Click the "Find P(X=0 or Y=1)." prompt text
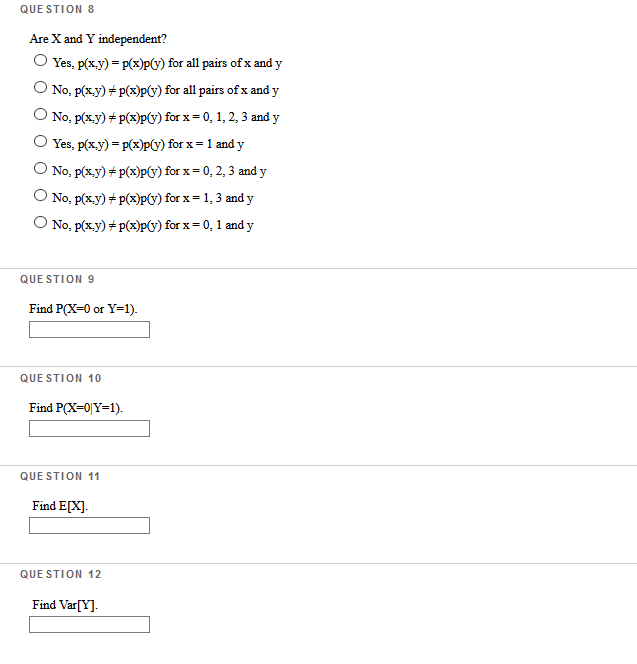Viewport: 637px width, 664px height. pos(83,309)
